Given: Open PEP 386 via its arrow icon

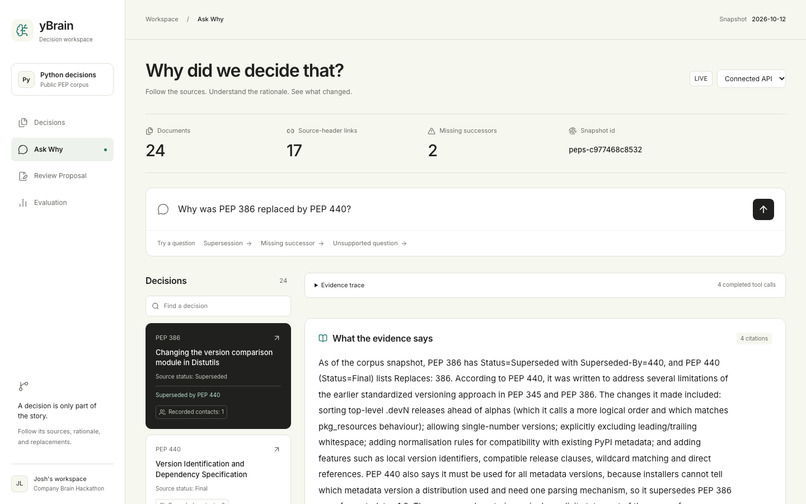Looking at the screenshot, I should point(277,338).
